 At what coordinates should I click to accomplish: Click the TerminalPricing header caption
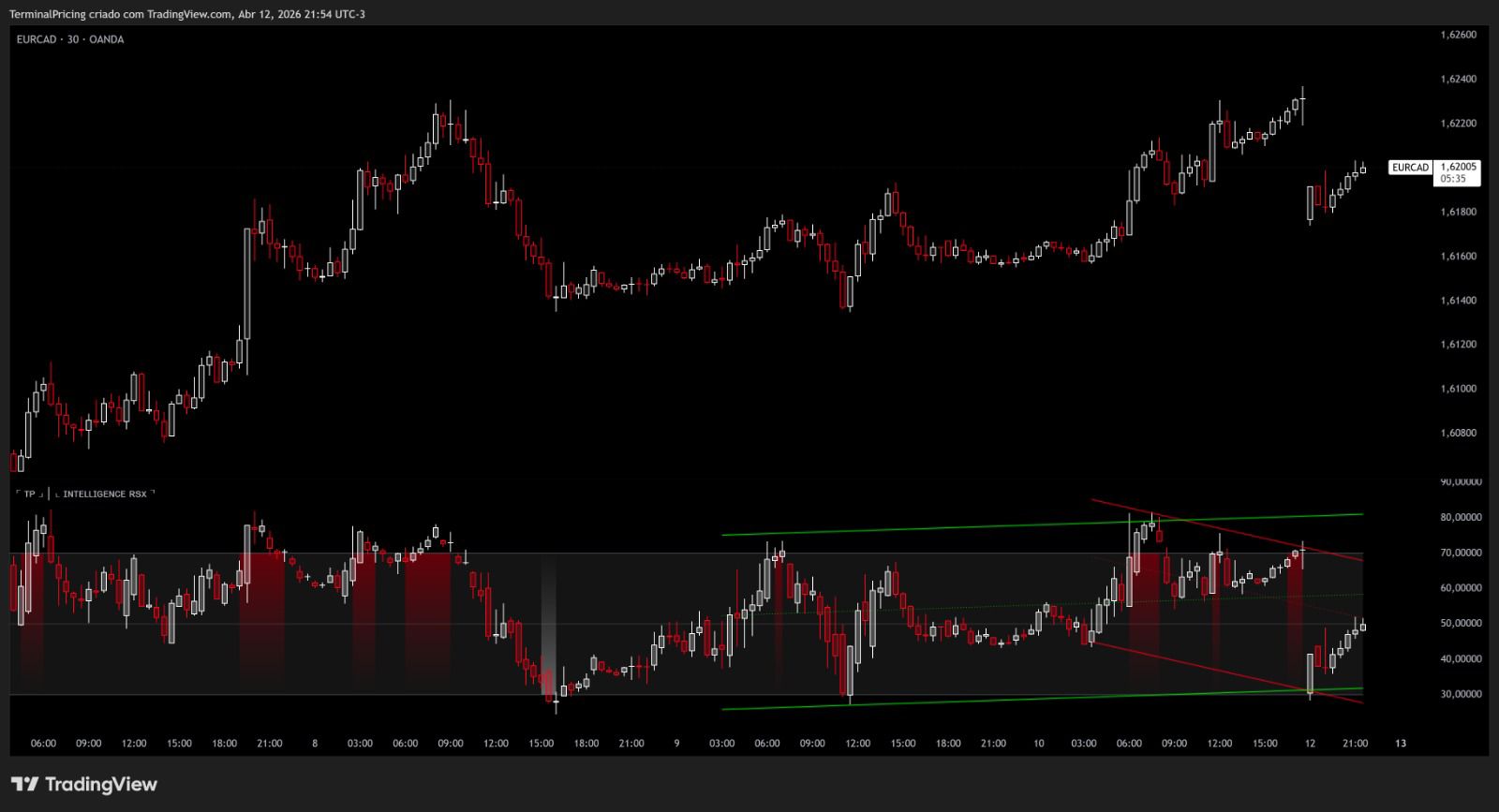(187, 14)
